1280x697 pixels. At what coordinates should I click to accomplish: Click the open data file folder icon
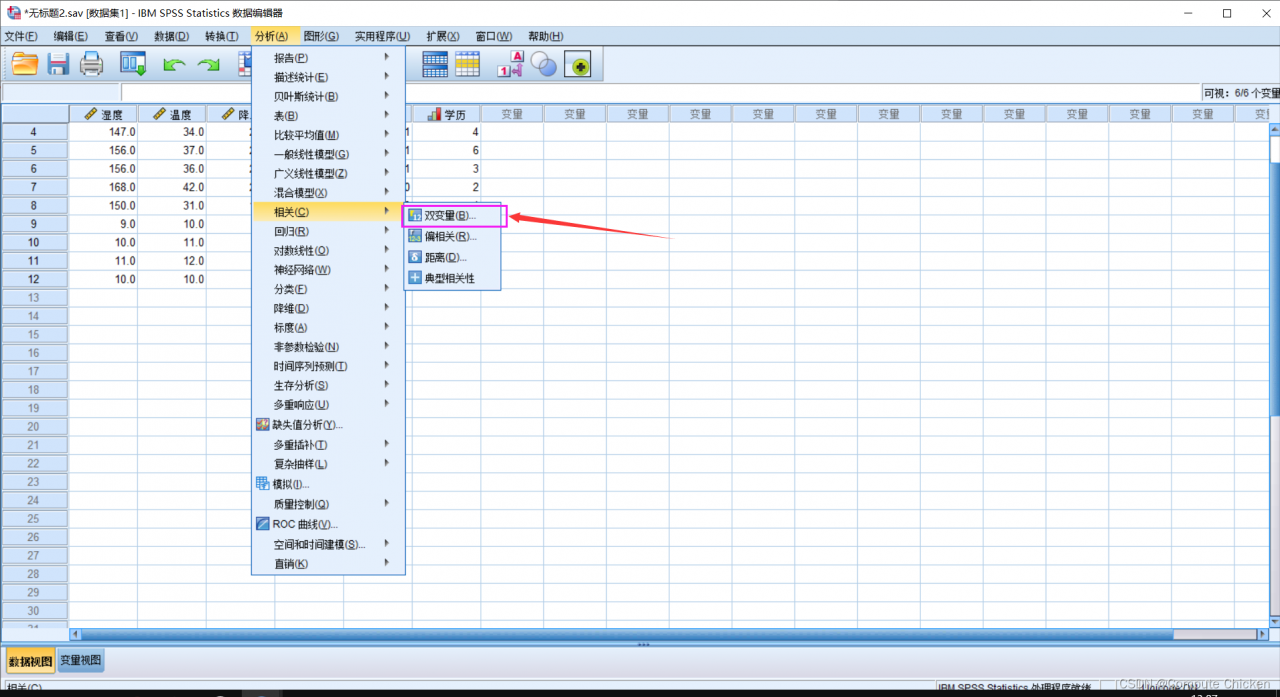(25, 64)
